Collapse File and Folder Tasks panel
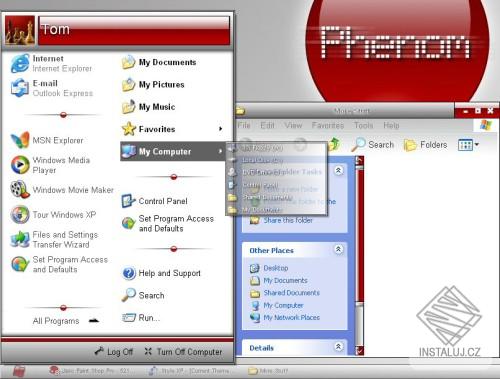Image resolution: width=500 pixels, height=379 pixels. click(338, 171)
